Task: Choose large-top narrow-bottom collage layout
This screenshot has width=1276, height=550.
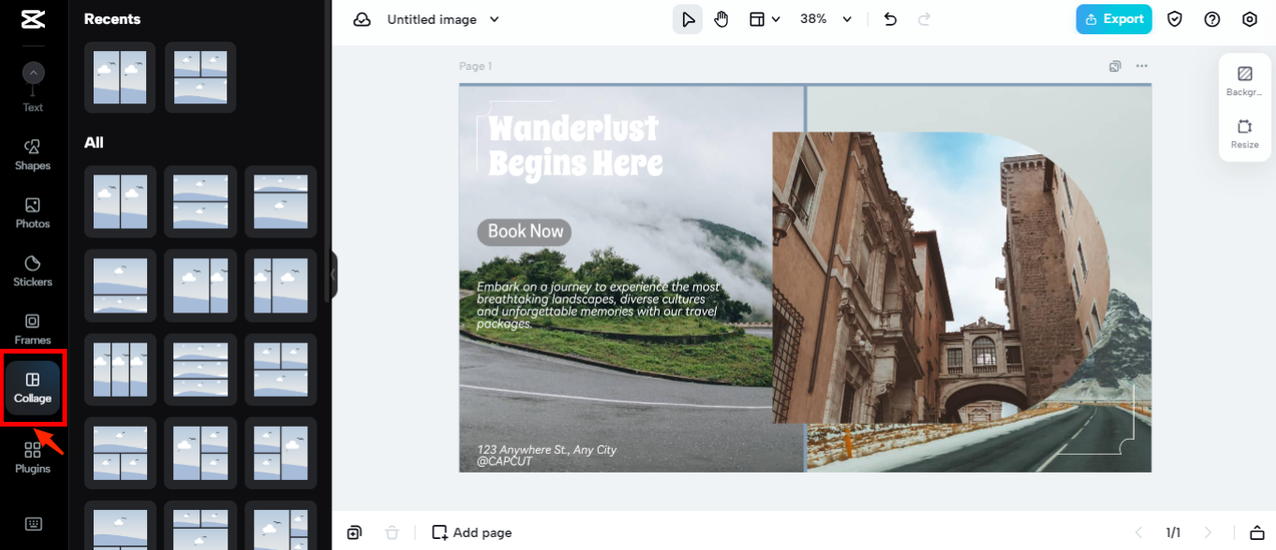Action: (120, 285)
